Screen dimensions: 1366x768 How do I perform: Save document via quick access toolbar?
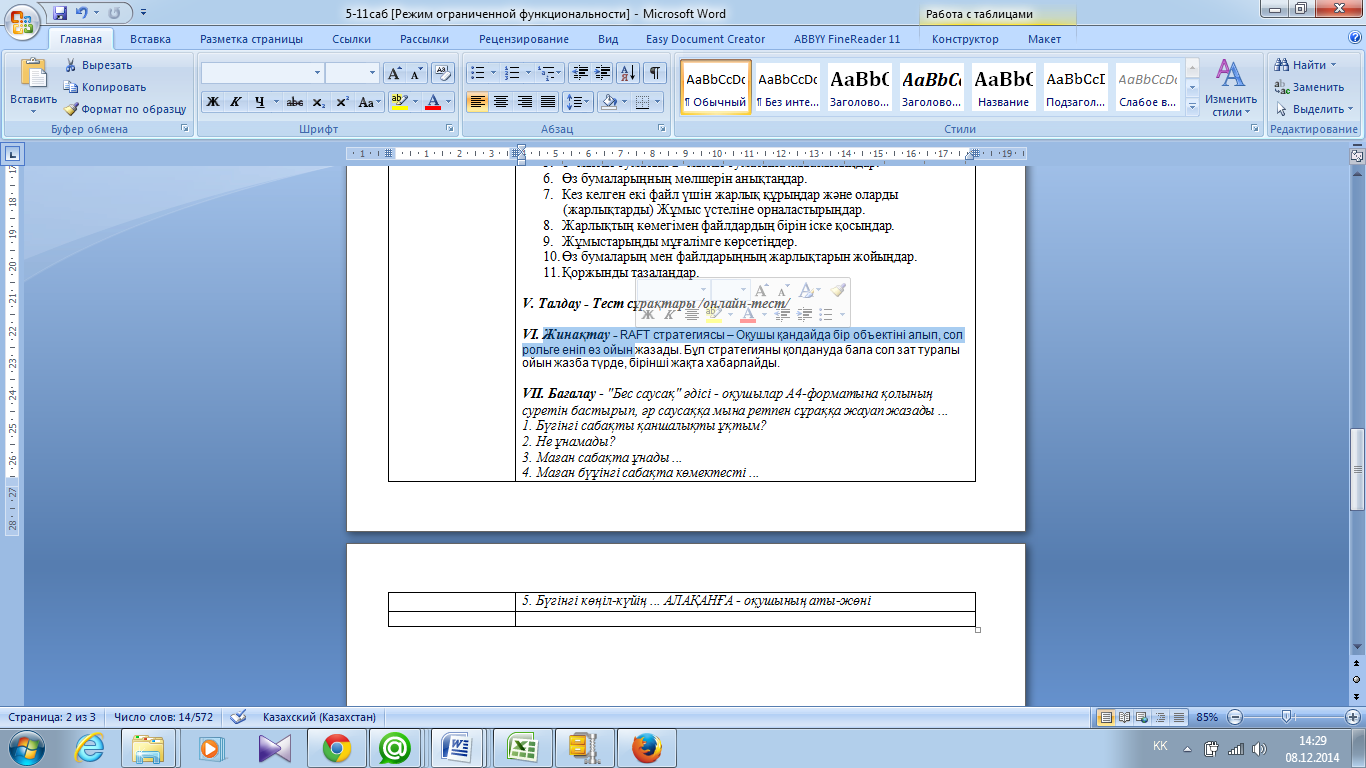(x=60, y=14)
